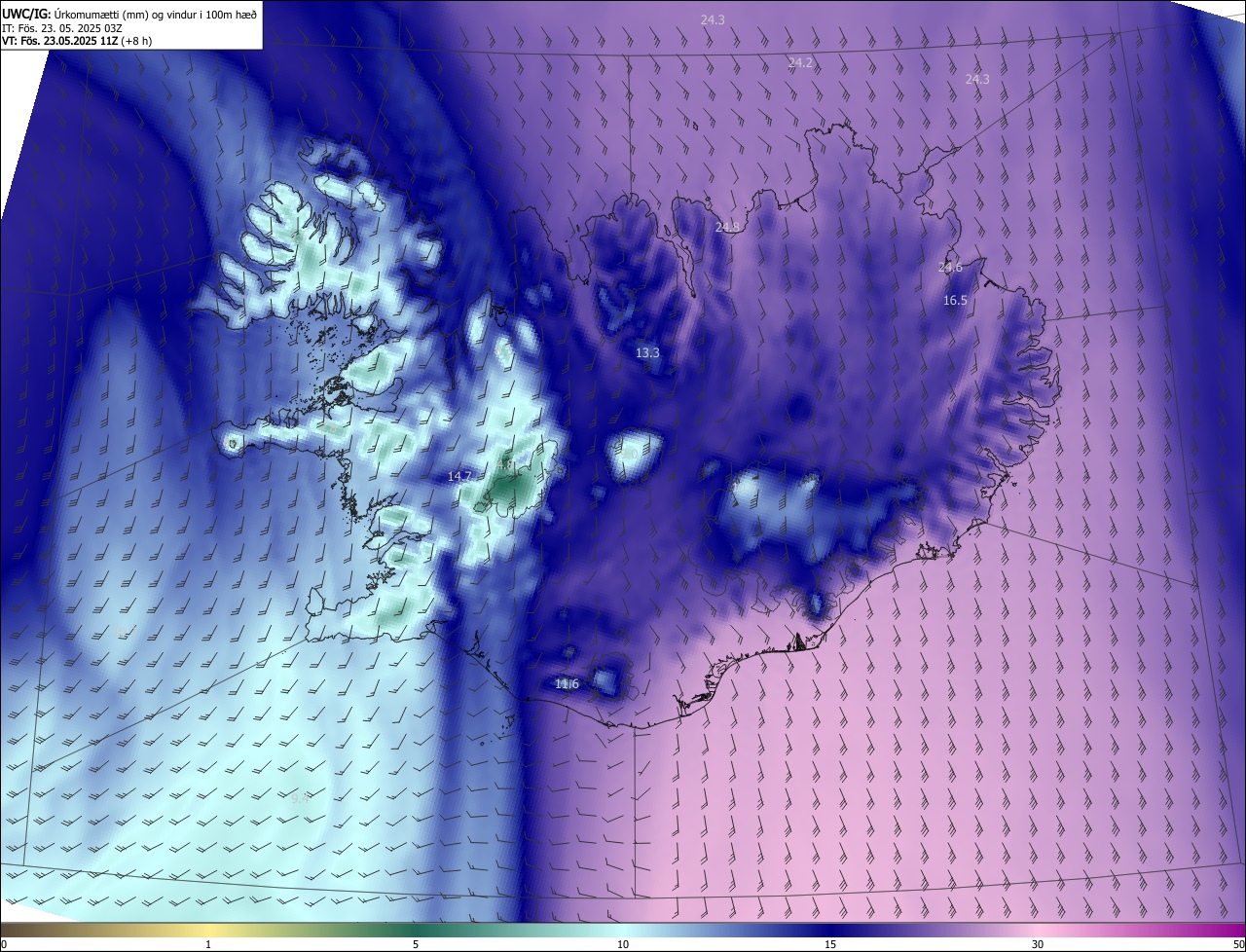
Task: Click the 24.6 value label above 16.5
Action: tap(950, 268)
